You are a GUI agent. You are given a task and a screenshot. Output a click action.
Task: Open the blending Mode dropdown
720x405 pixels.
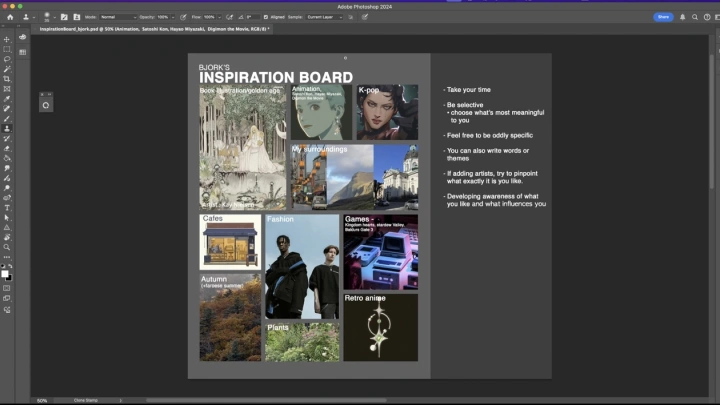(118, 17)
